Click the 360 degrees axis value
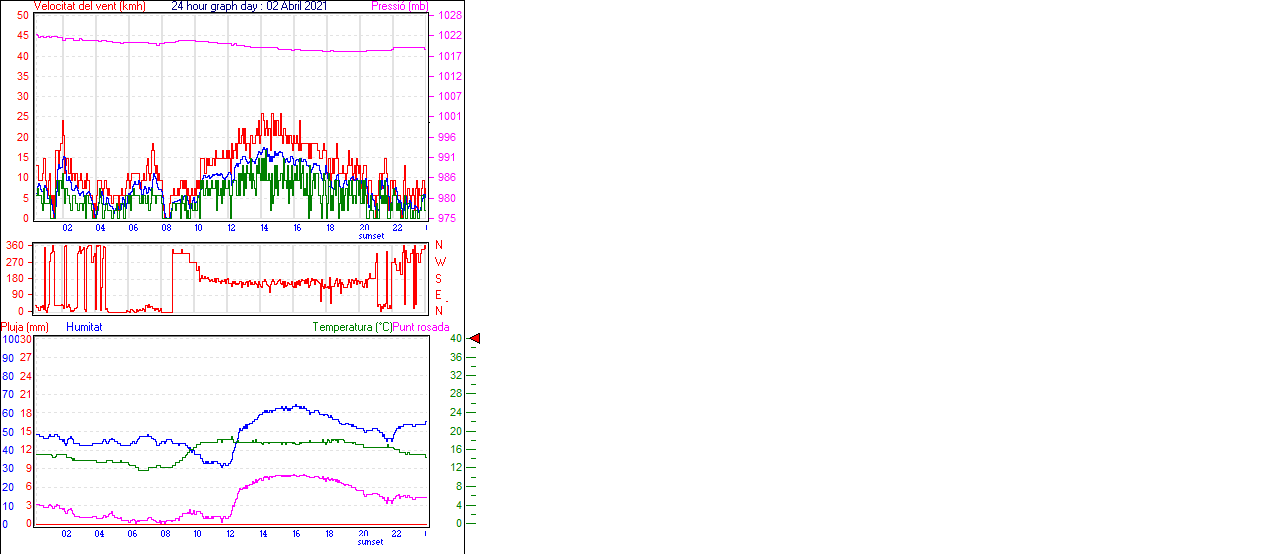 click(15, 245)
